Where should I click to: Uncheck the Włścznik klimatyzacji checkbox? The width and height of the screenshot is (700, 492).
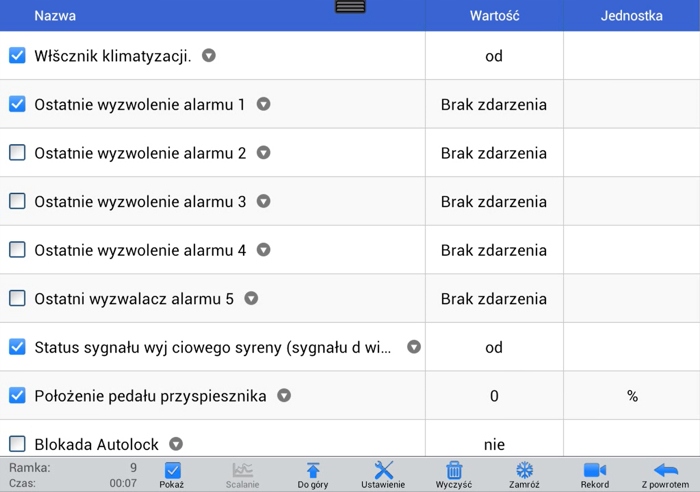(17, 56)
